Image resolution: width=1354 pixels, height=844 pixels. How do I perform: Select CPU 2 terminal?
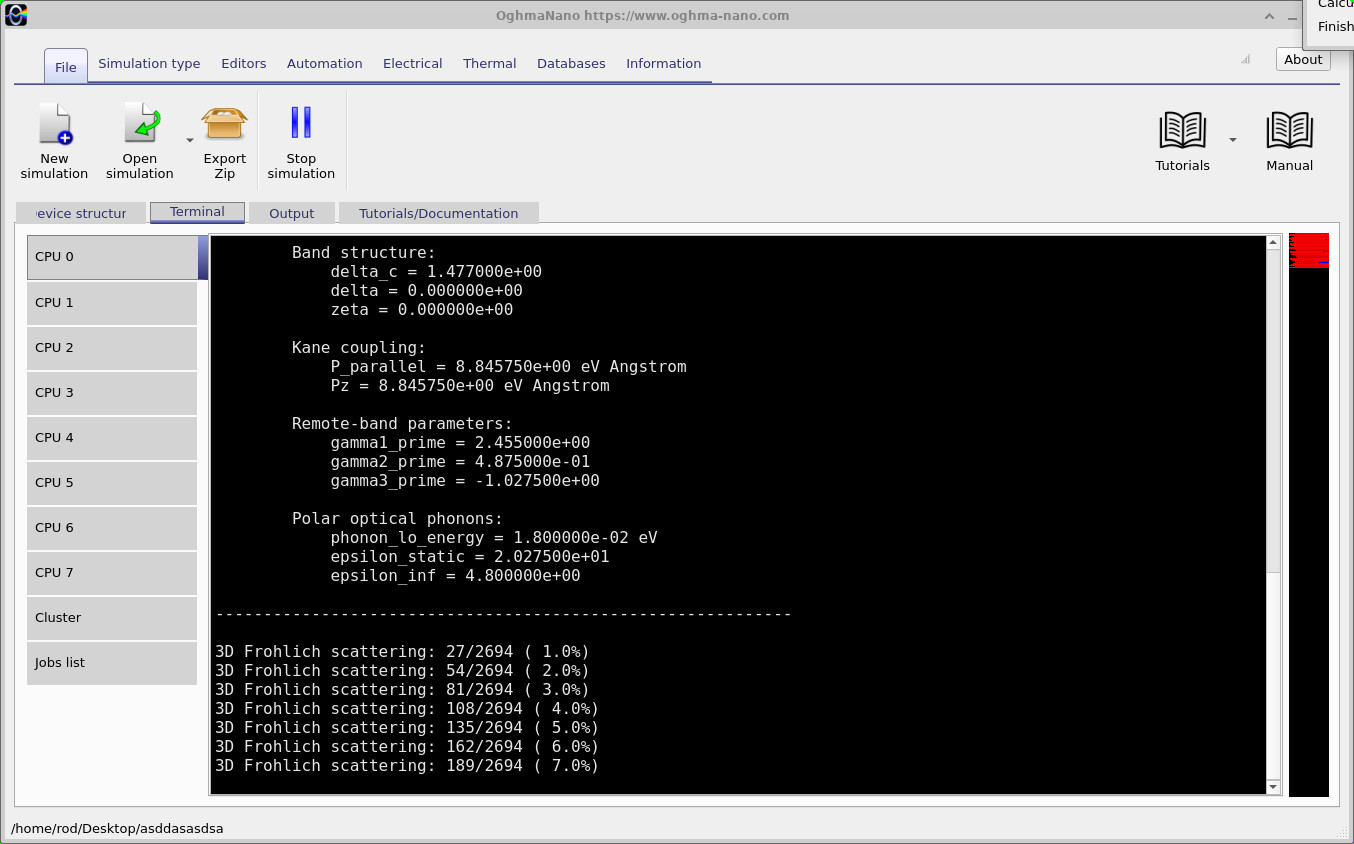pyautogui.click(x=112, y=348)
